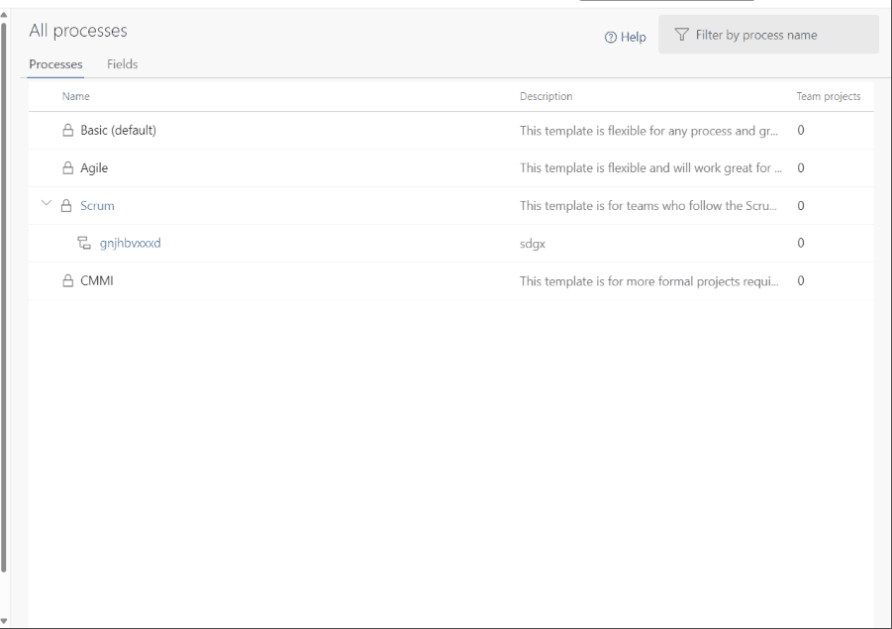Screen dimensions: 892x629
Task: Open the gnjhbvxxxd child process
Action: pyautogui.click(x=127, y=243)
